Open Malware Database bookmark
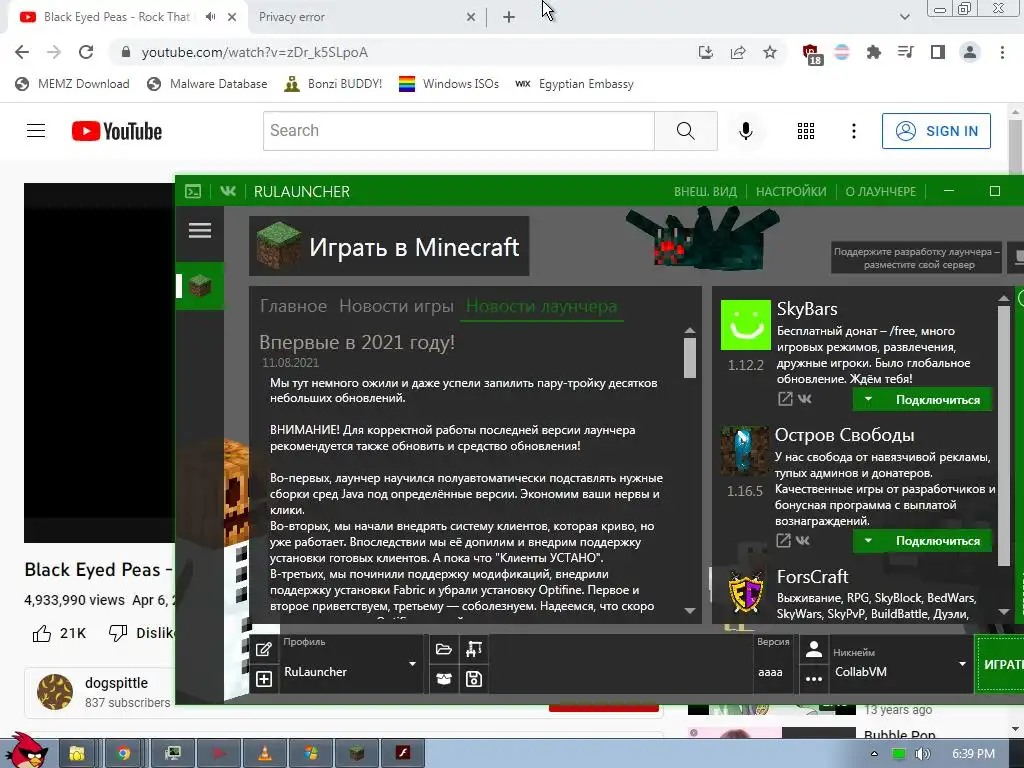 point(207,84)
